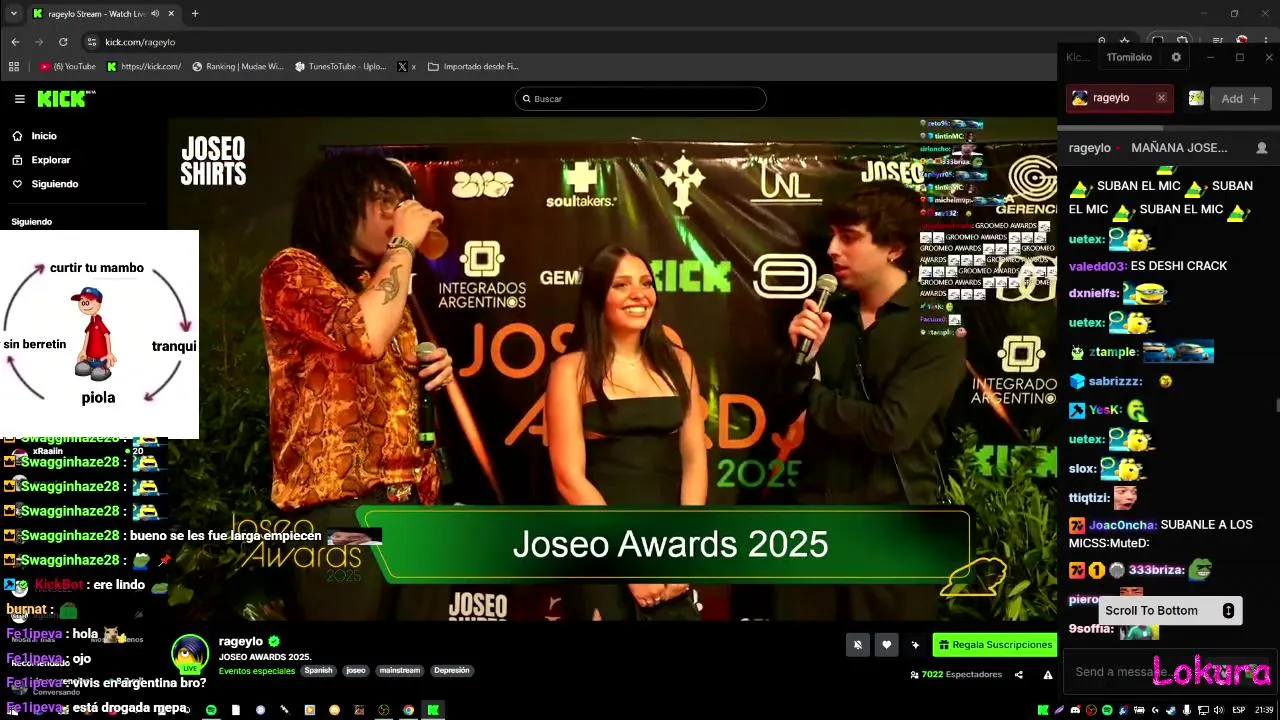Toggle notifications bell for rageylo

pos(857,645)
